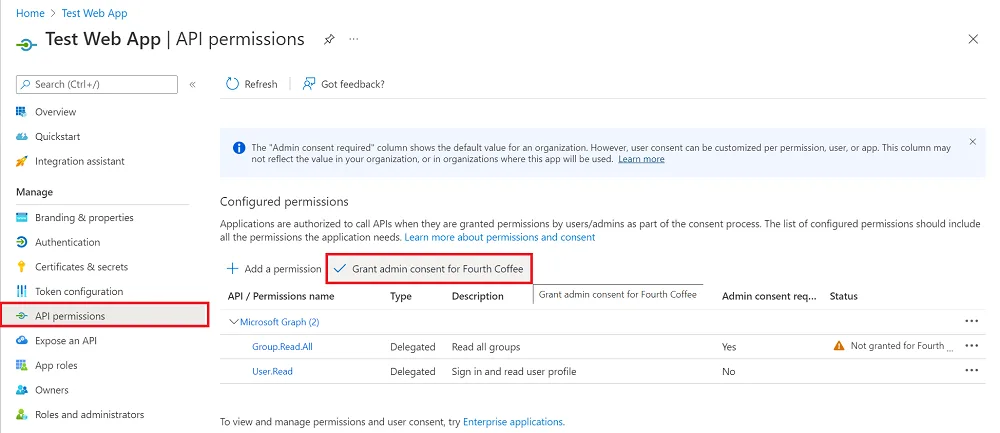Dismiss the admin consent info banner

972,142
